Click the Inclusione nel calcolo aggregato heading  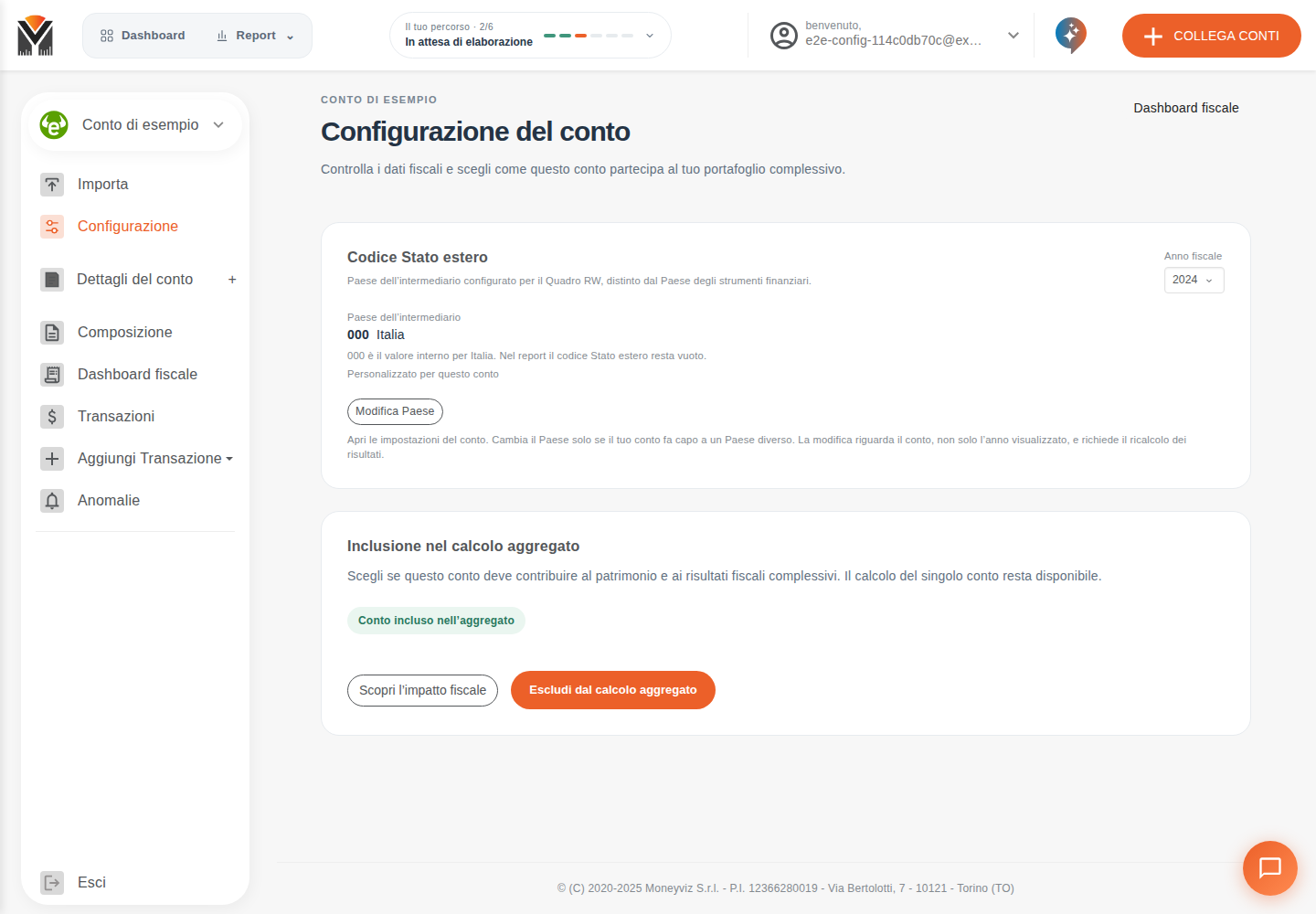point(463,547)
